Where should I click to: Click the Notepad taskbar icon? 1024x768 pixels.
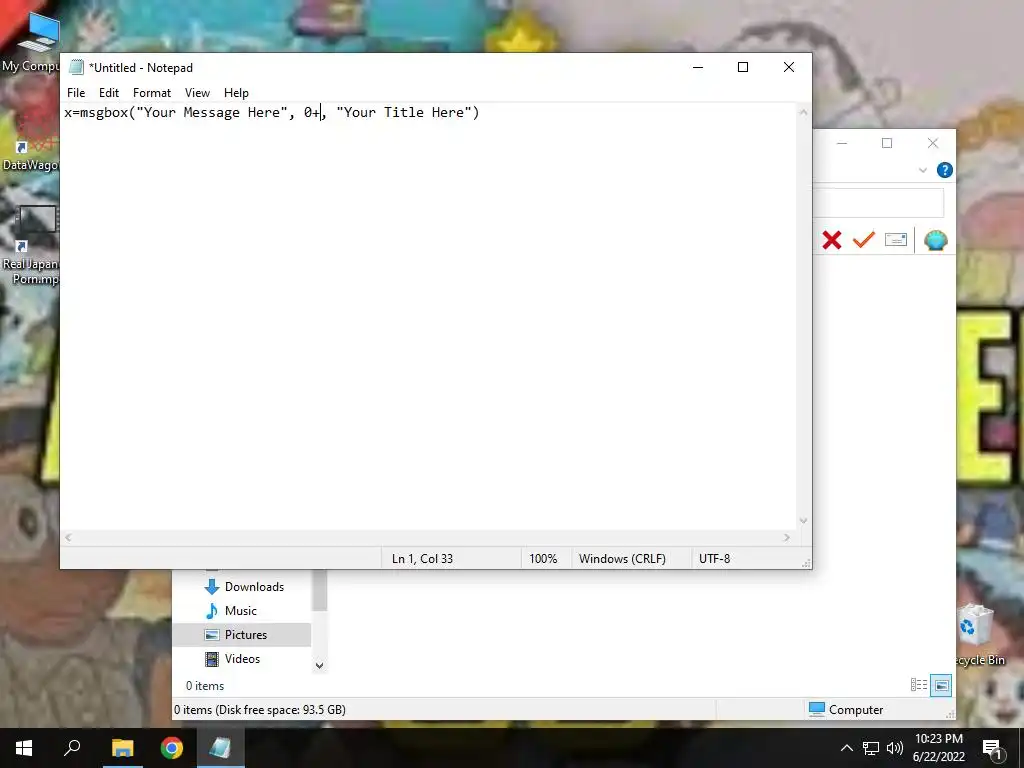pos(221,748)
